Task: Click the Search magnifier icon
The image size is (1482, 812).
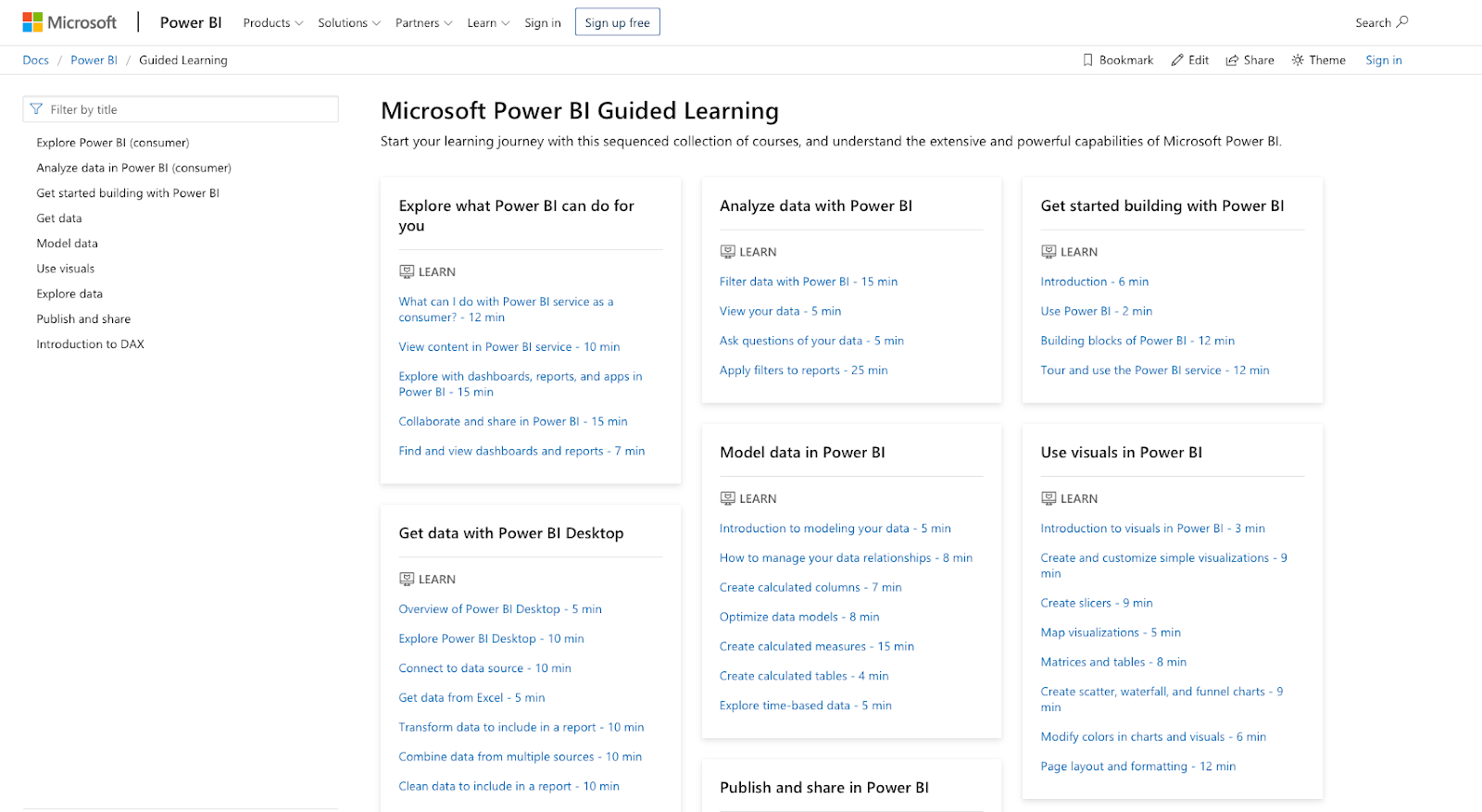Action: click(x=1402, y=22)
